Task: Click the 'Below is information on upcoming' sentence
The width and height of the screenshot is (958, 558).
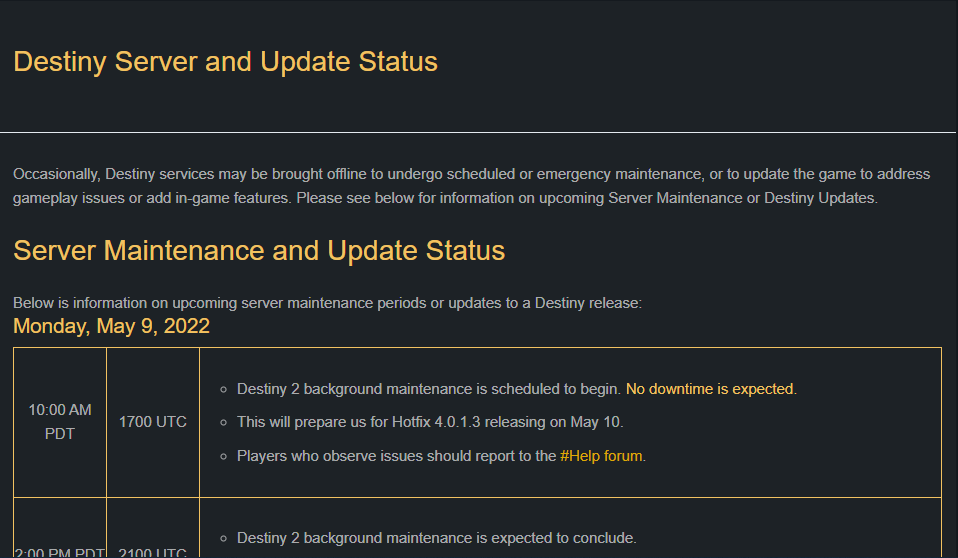Action: coord(327,302)
